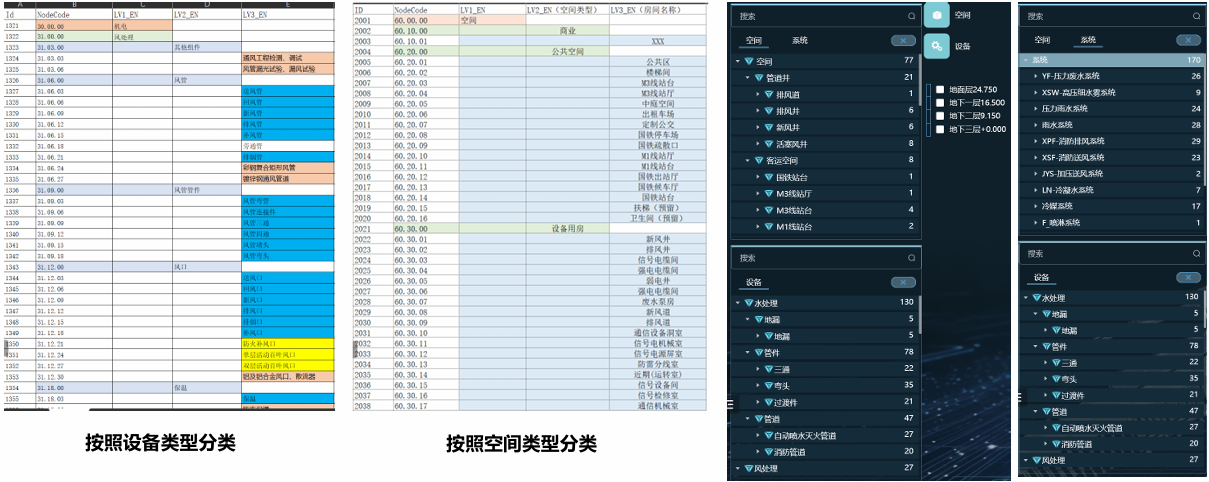Click the X button in top-right 系统 panel
This screenshot has height=482, width=1209.
[x=1188, y=40]
